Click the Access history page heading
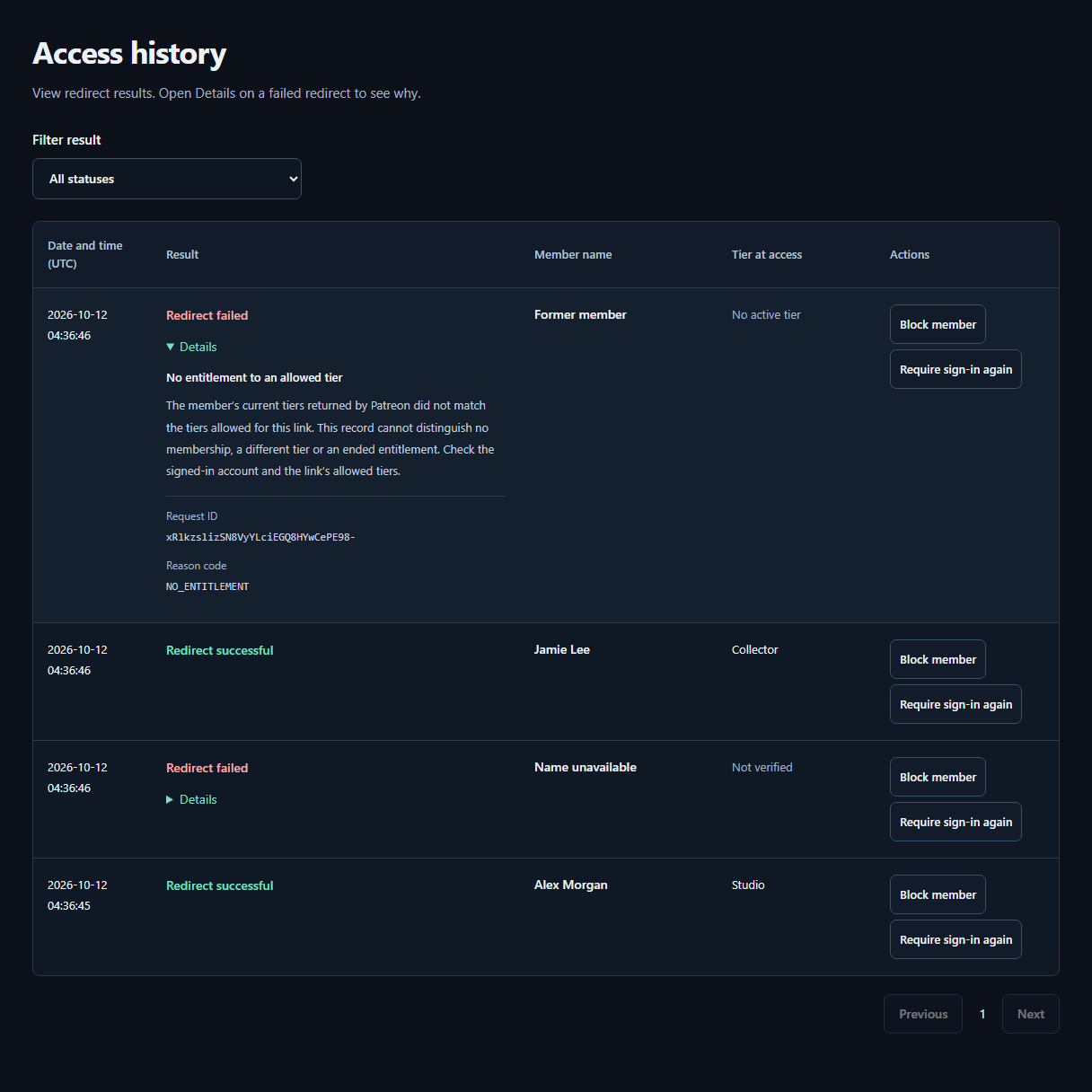This screenshot has height=1092, width=1092. (129, 53)
